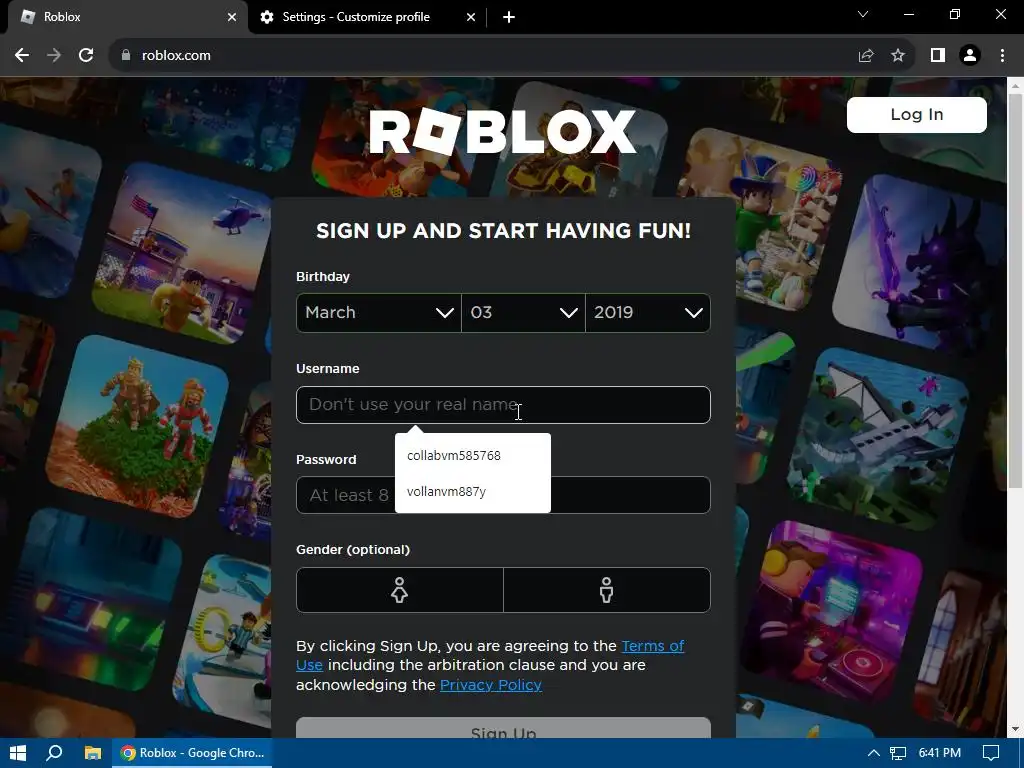Select suggested username vollanvm887y
1024x768 pixels.
(x=473, y=492)
